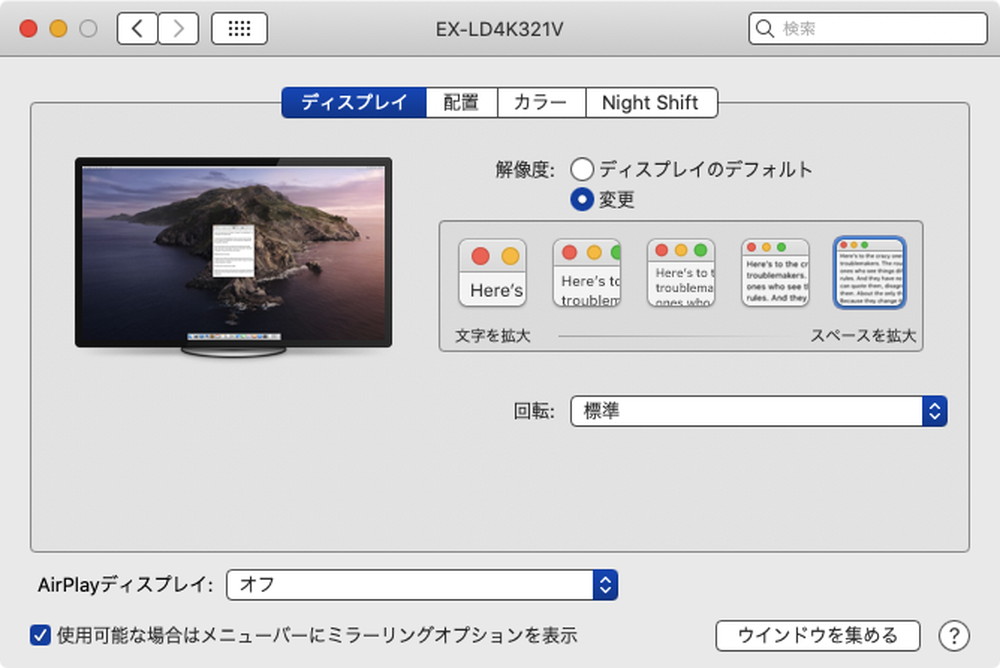Click the window title EX-LD4K321V
Screen dimensions: 1000x668
(x=499, y=29)
